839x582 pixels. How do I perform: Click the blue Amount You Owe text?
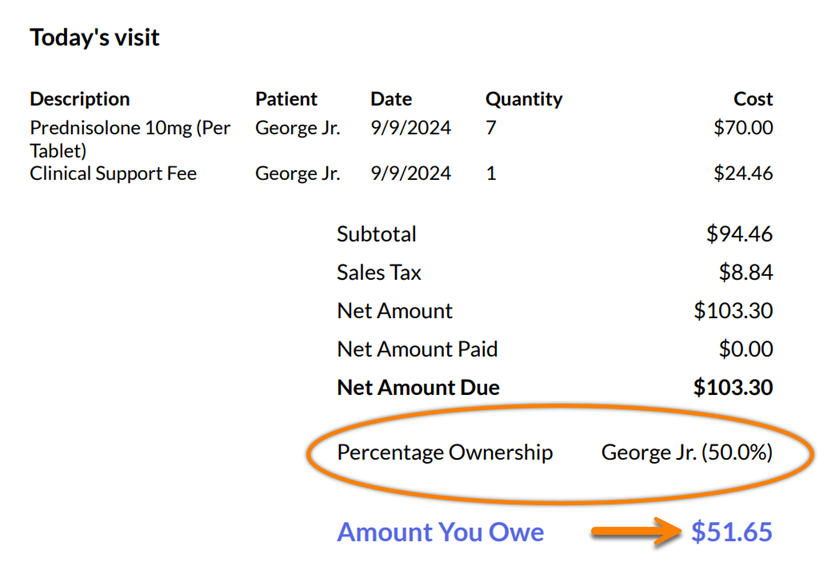[x=440, y=531]
